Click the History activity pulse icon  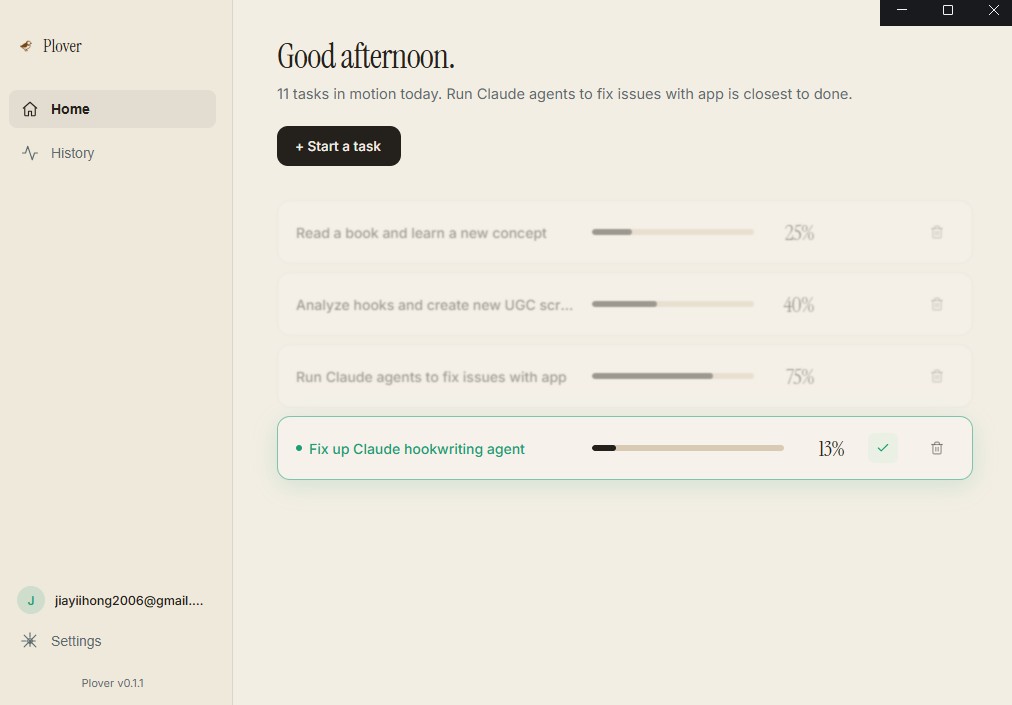30,153
